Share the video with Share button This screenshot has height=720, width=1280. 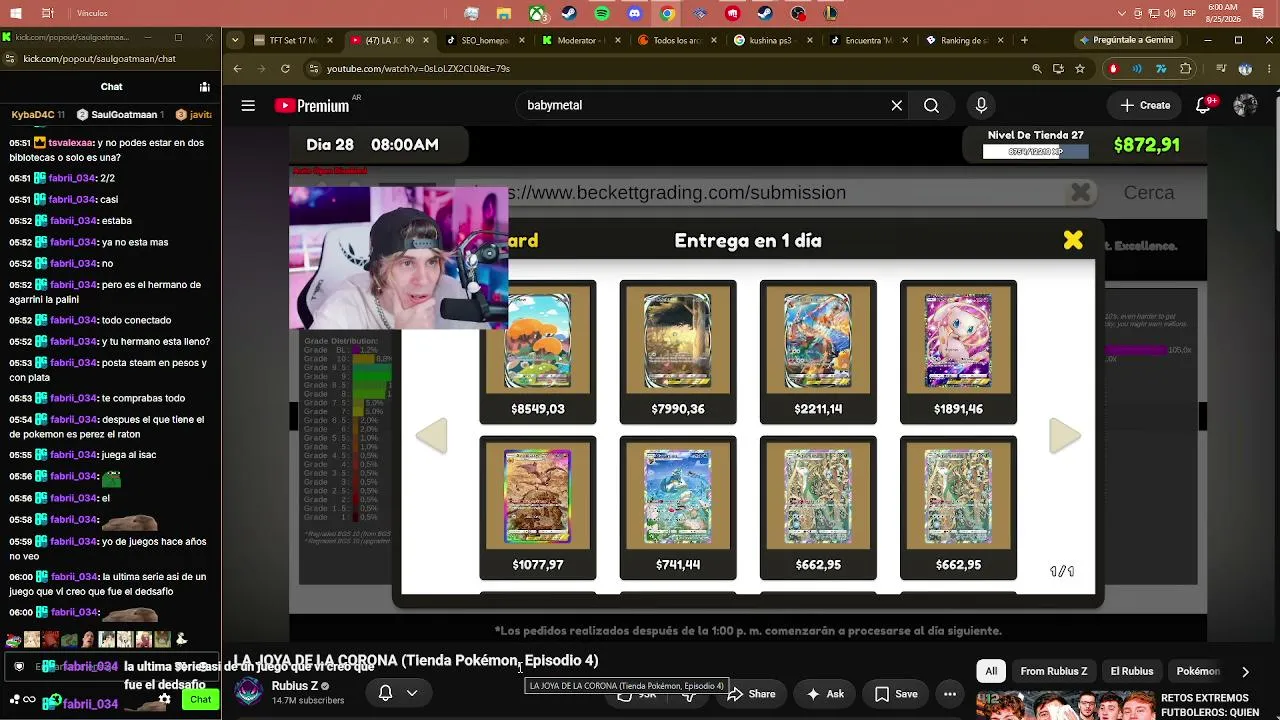point(751,694)
